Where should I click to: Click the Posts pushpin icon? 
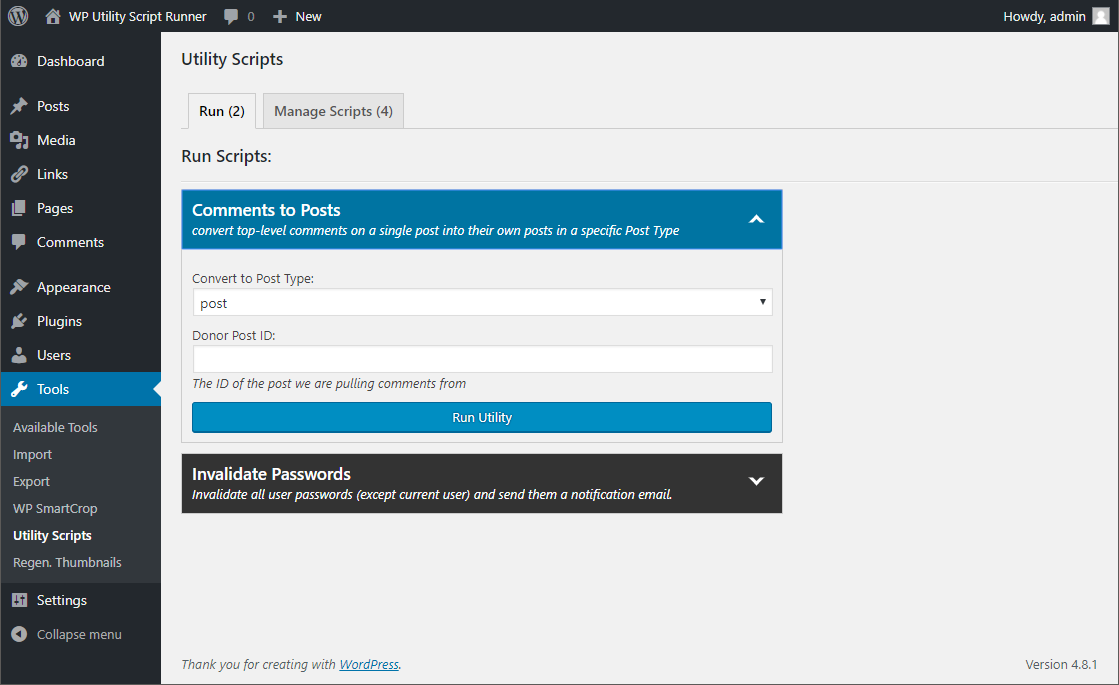pos(19,106)
